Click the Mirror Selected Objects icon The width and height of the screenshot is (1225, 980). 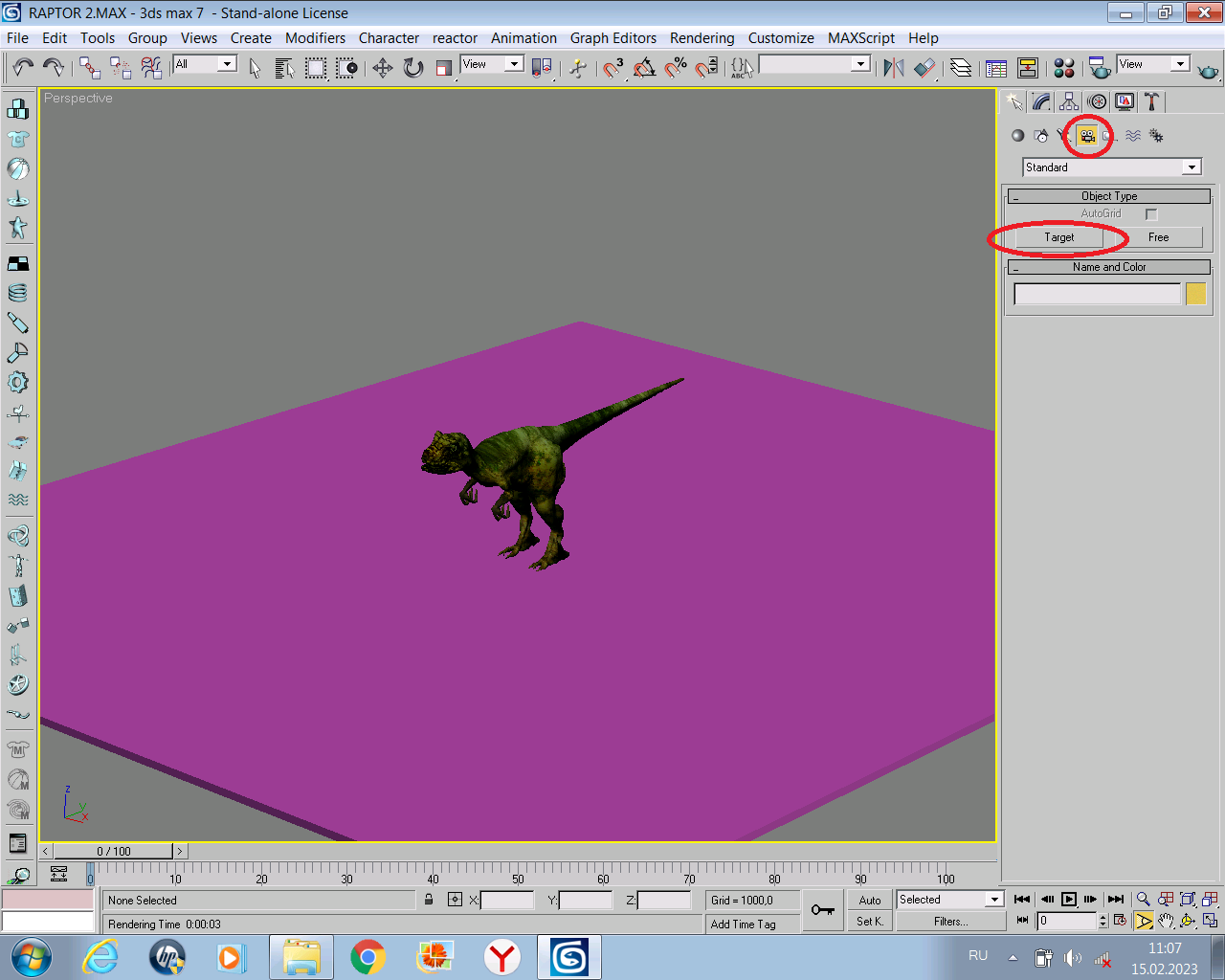894,67
